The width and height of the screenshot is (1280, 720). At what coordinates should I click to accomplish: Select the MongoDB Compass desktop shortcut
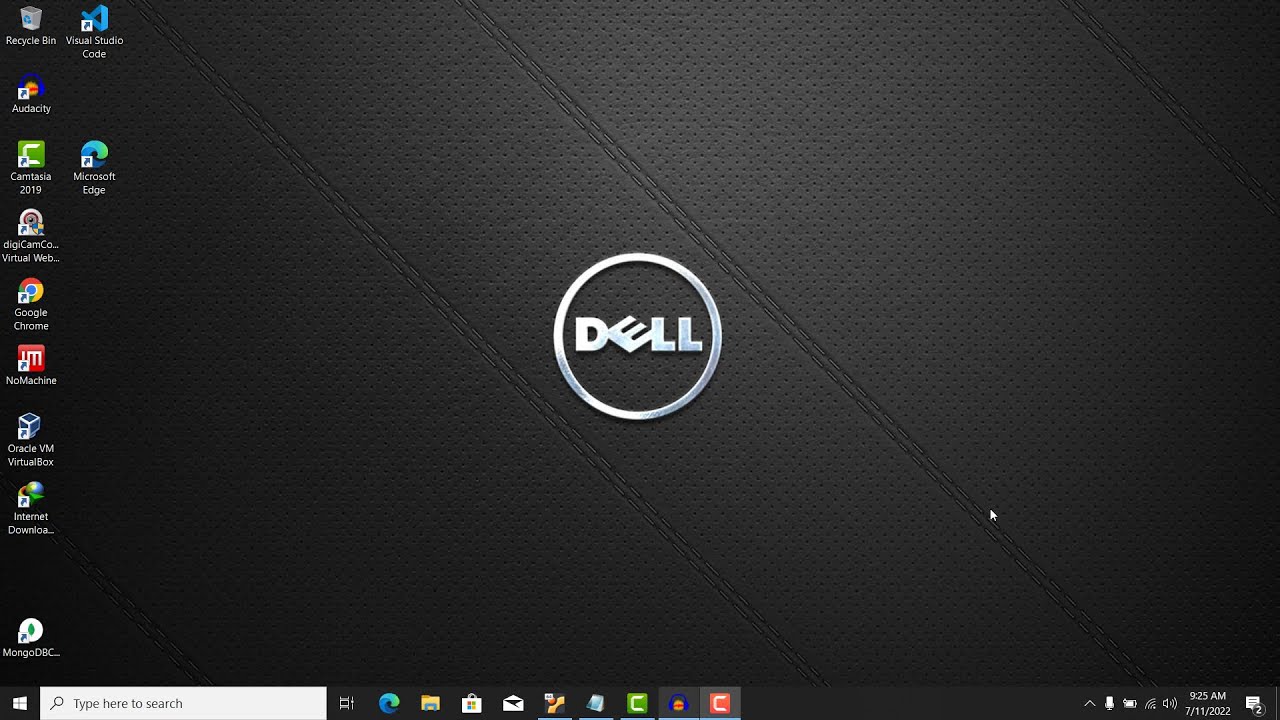[31, 638]
